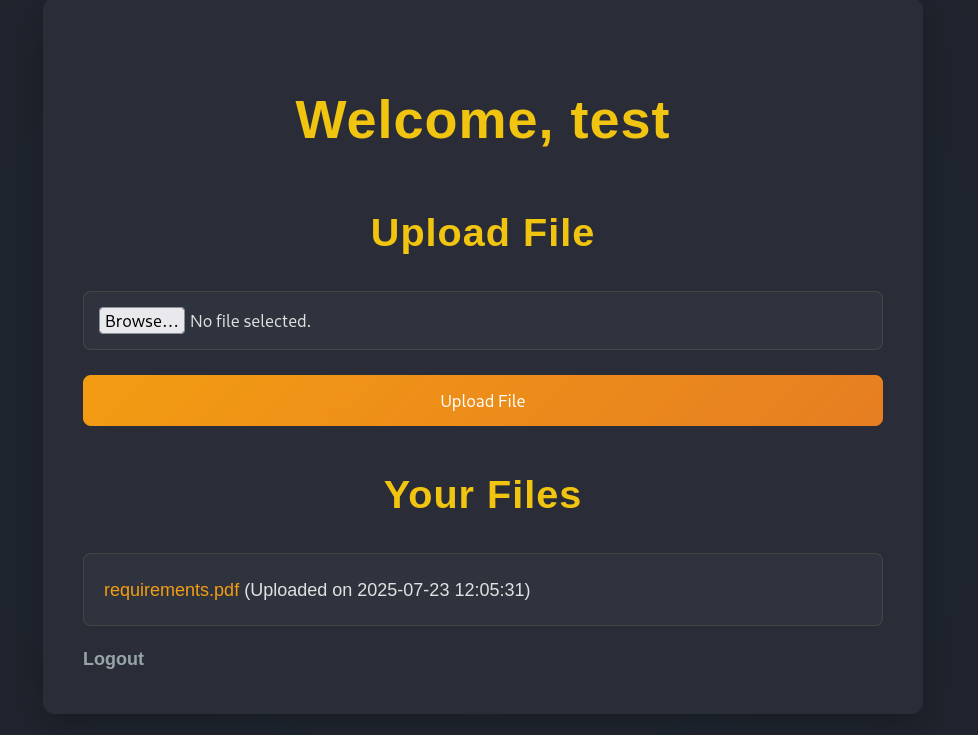Click the 'No file selected.' label
The image size is (978, 735).
click(x=250, y=321)
